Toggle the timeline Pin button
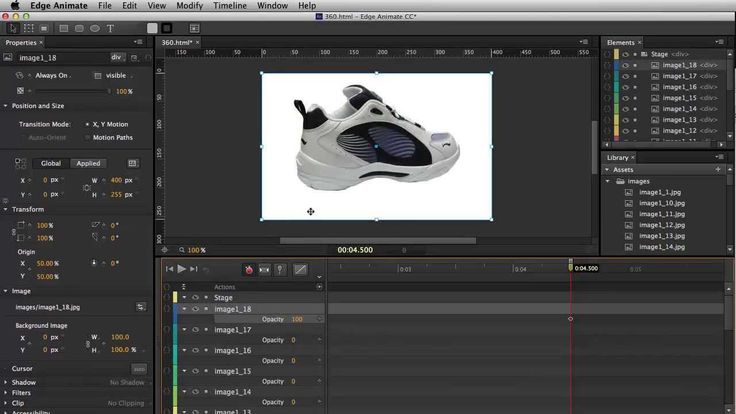736x414 pixels. (280, 269)
